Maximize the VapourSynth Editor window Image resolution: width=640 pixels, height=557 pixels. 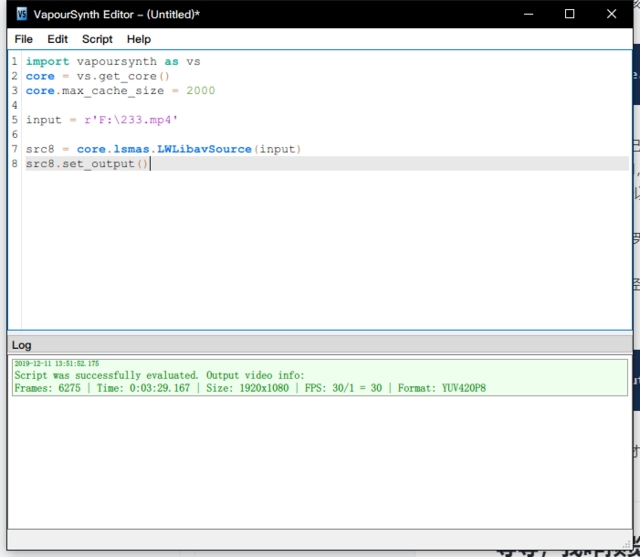569,14
